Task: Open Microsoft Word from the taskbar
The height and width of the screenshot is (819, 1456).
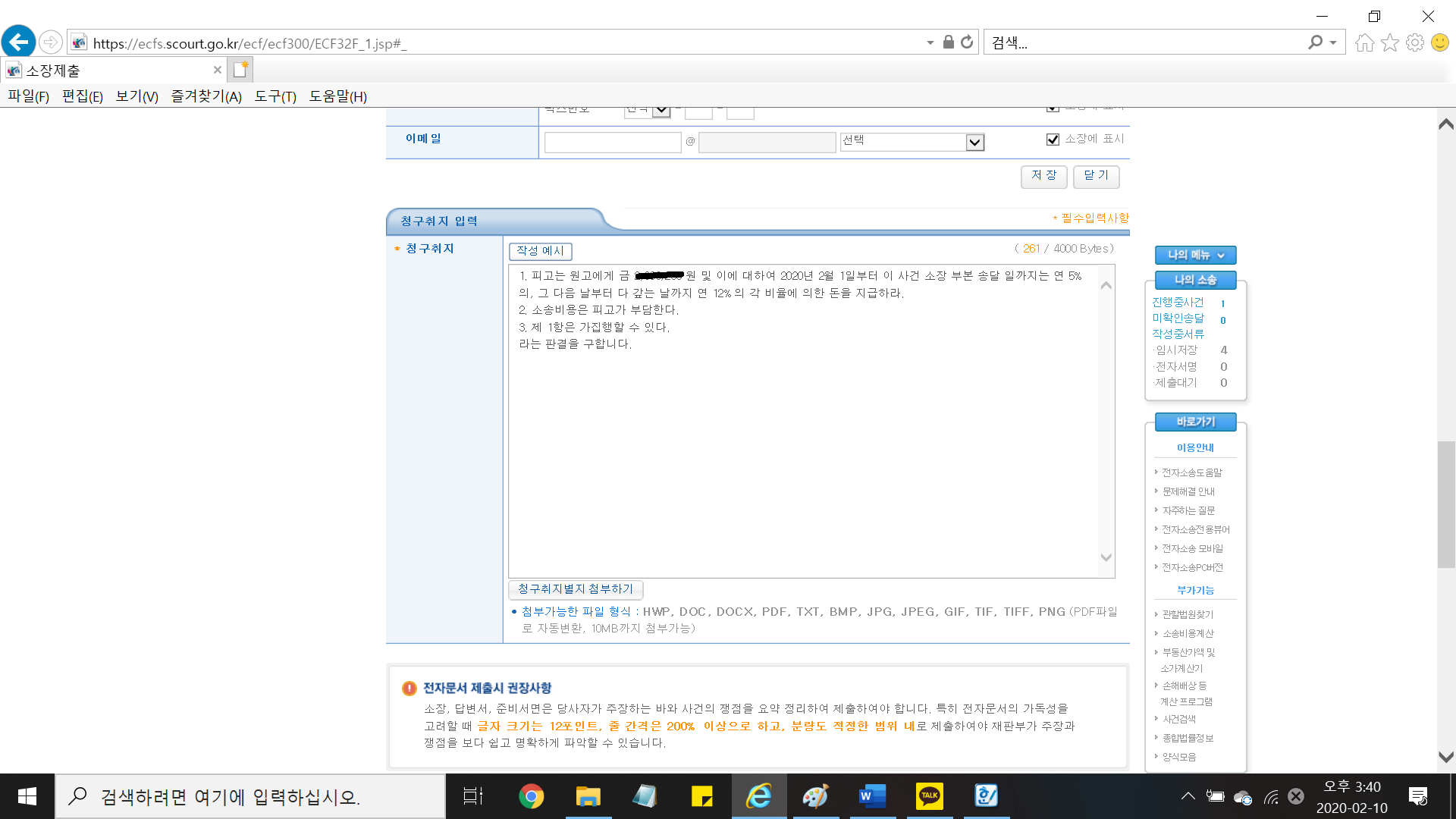Action: (x=872, y=795)
